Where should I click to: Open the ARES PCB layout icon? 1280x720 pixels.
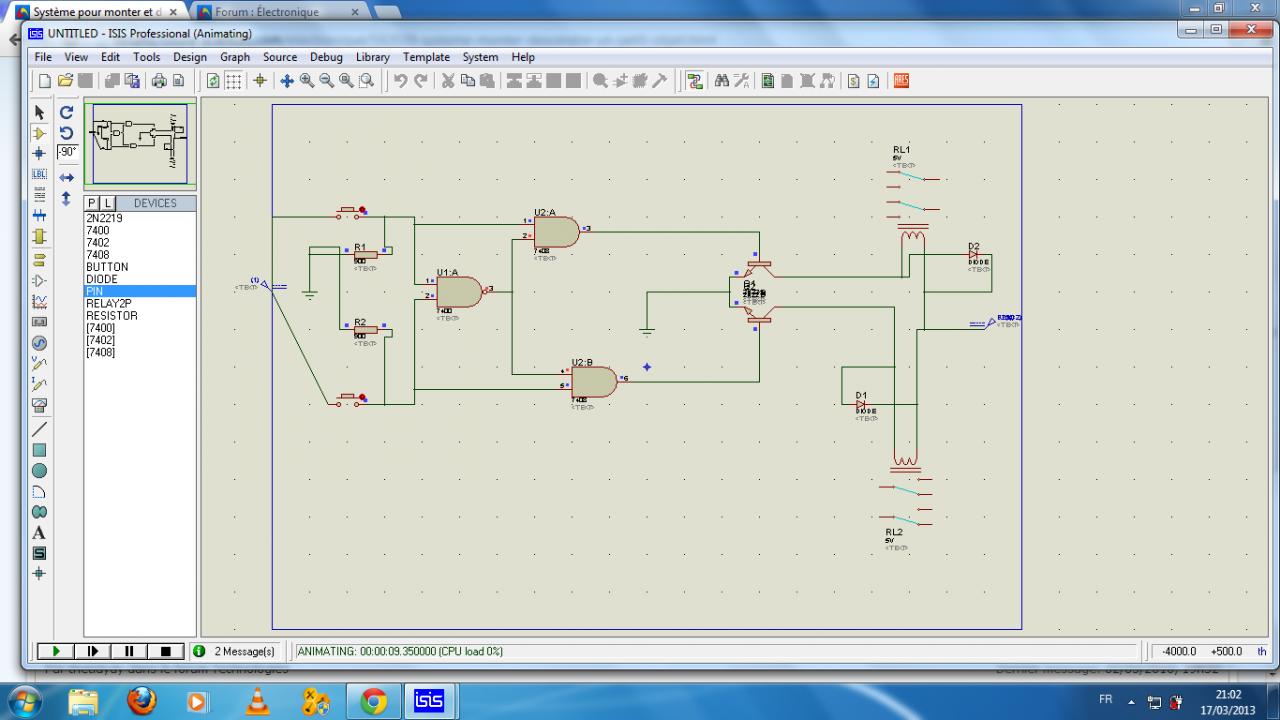coord(900,81)
